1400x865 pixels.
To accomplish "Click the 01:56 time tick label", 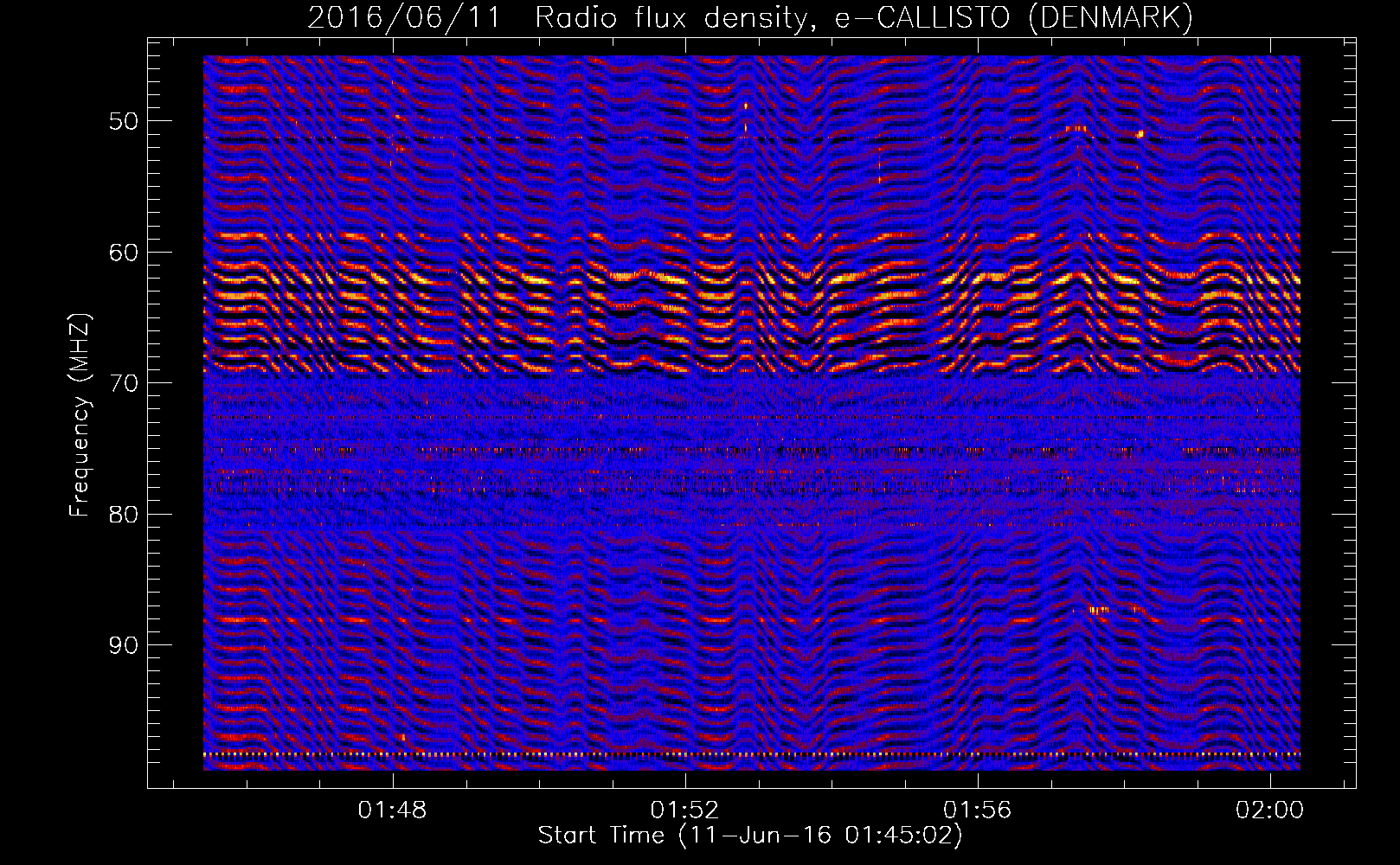I will coord(978,811).
